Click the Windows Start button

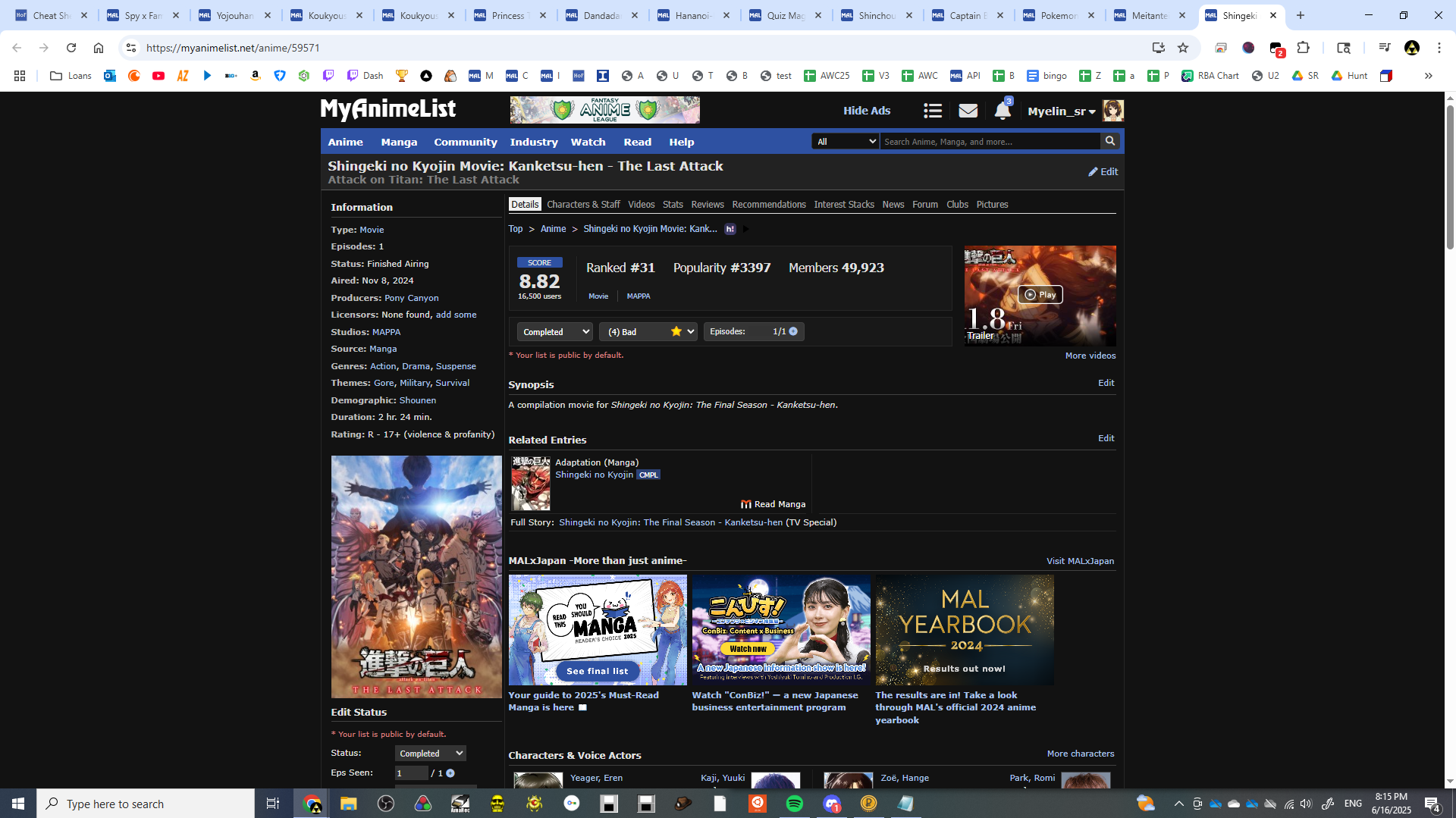click(x=18, y=804)
